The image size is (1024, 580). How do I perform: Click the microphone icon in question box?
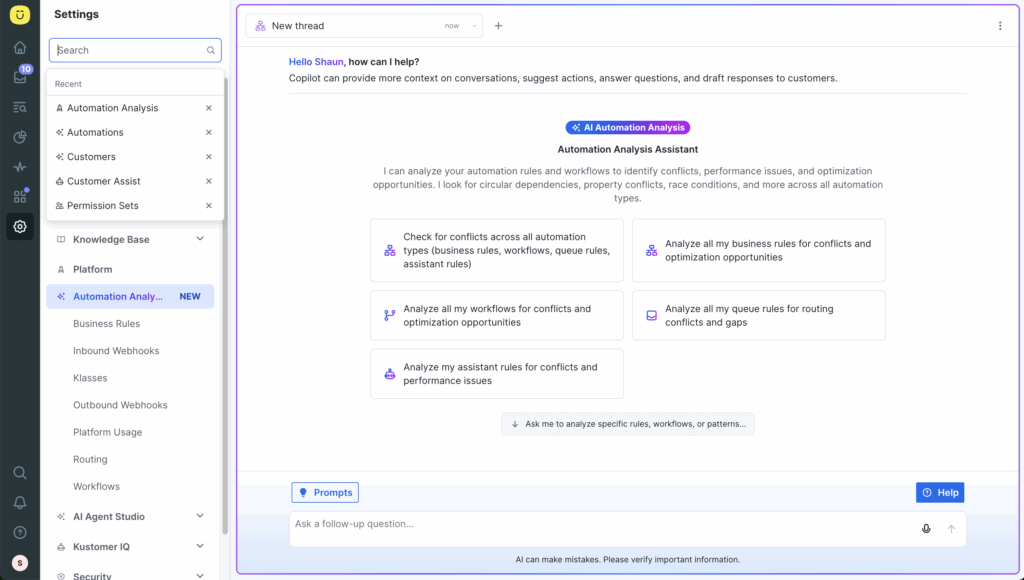point(926,528)
